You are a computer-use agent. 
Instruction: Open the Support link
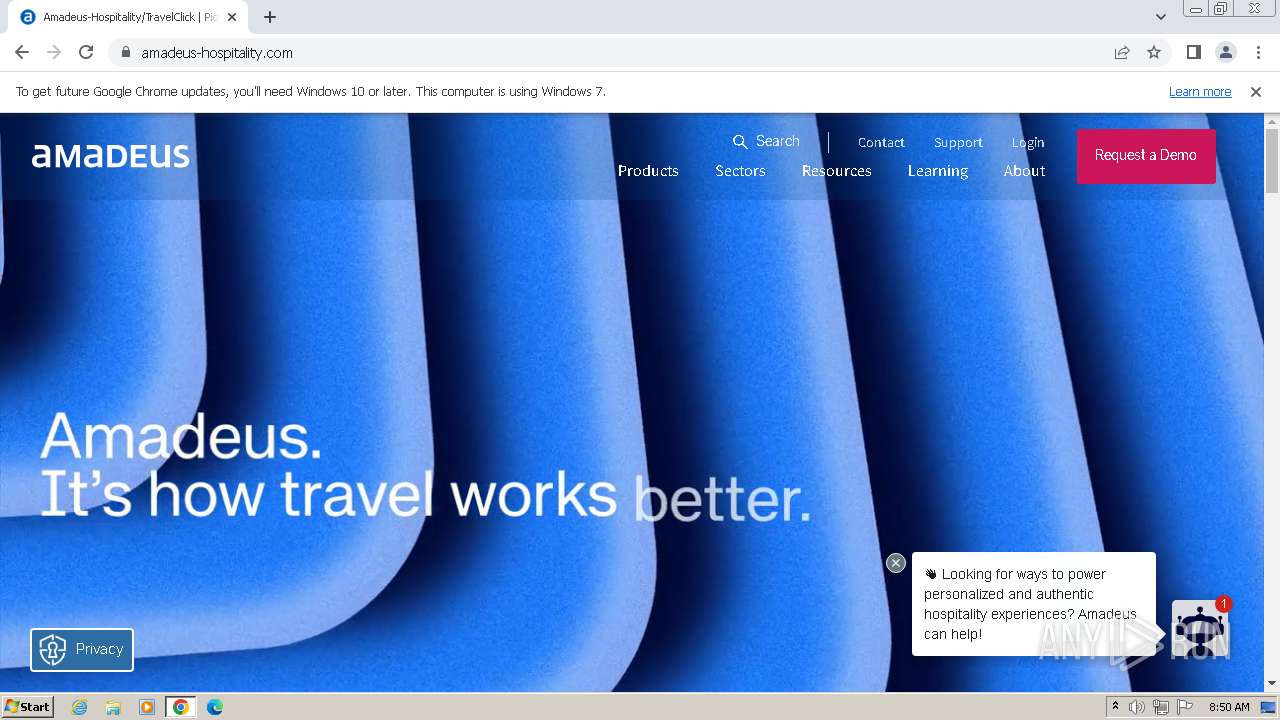coord(958,142)
